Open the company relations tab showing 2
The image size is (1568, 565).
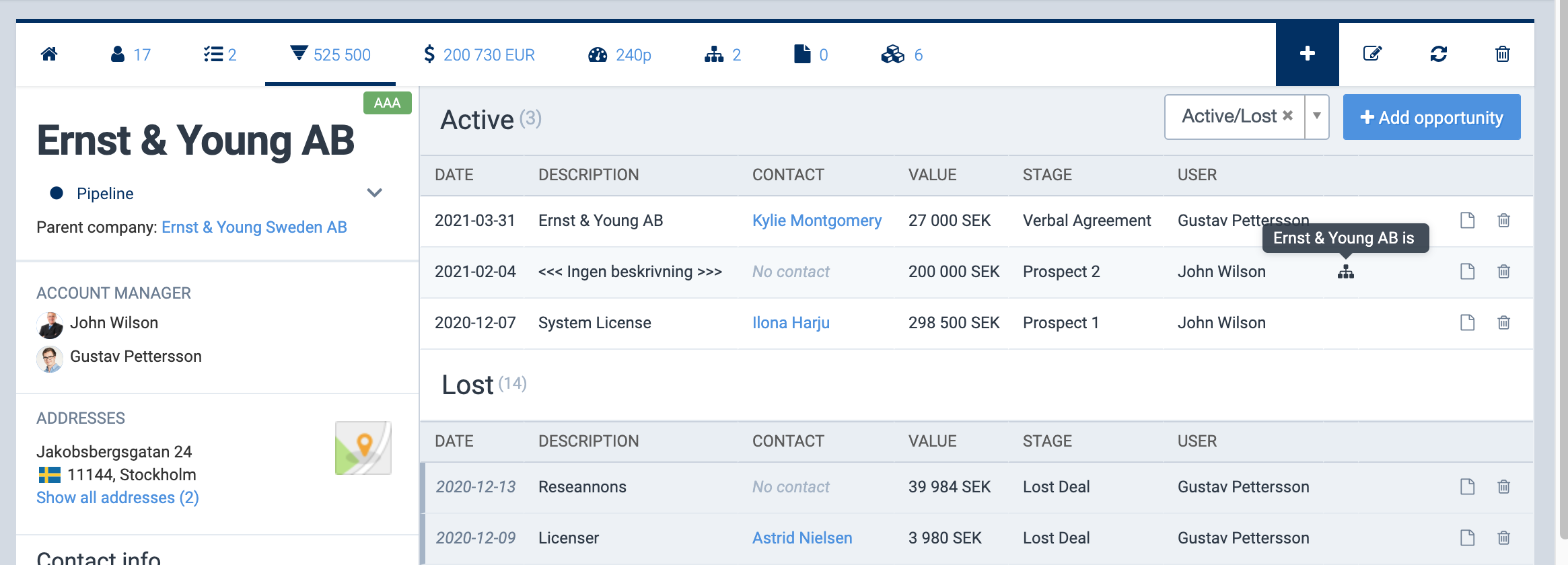723,54
